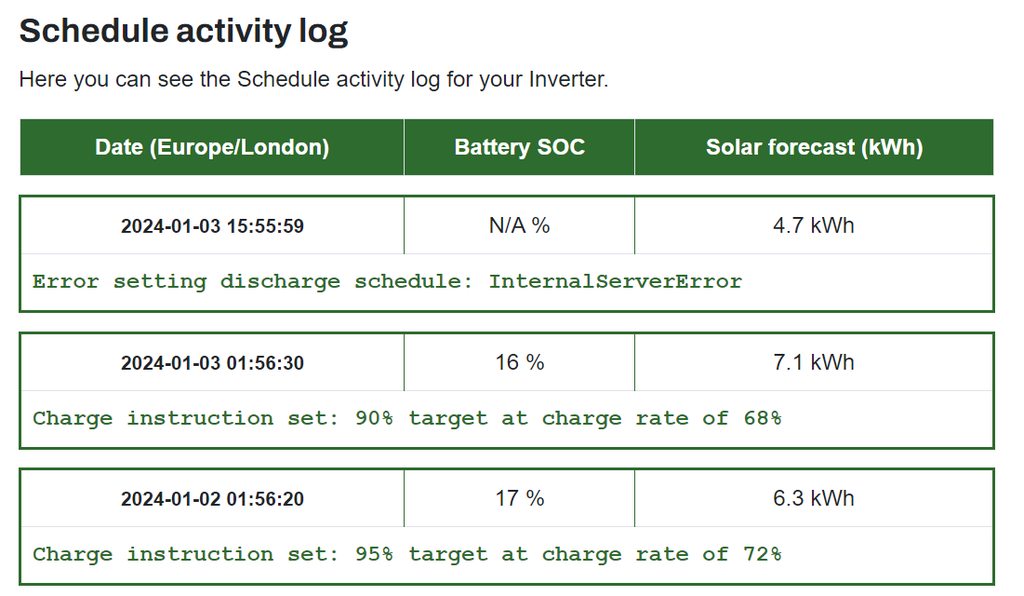
Task: Click the "Error setting discharge schedule" text
Action: [x=251, y=281]
